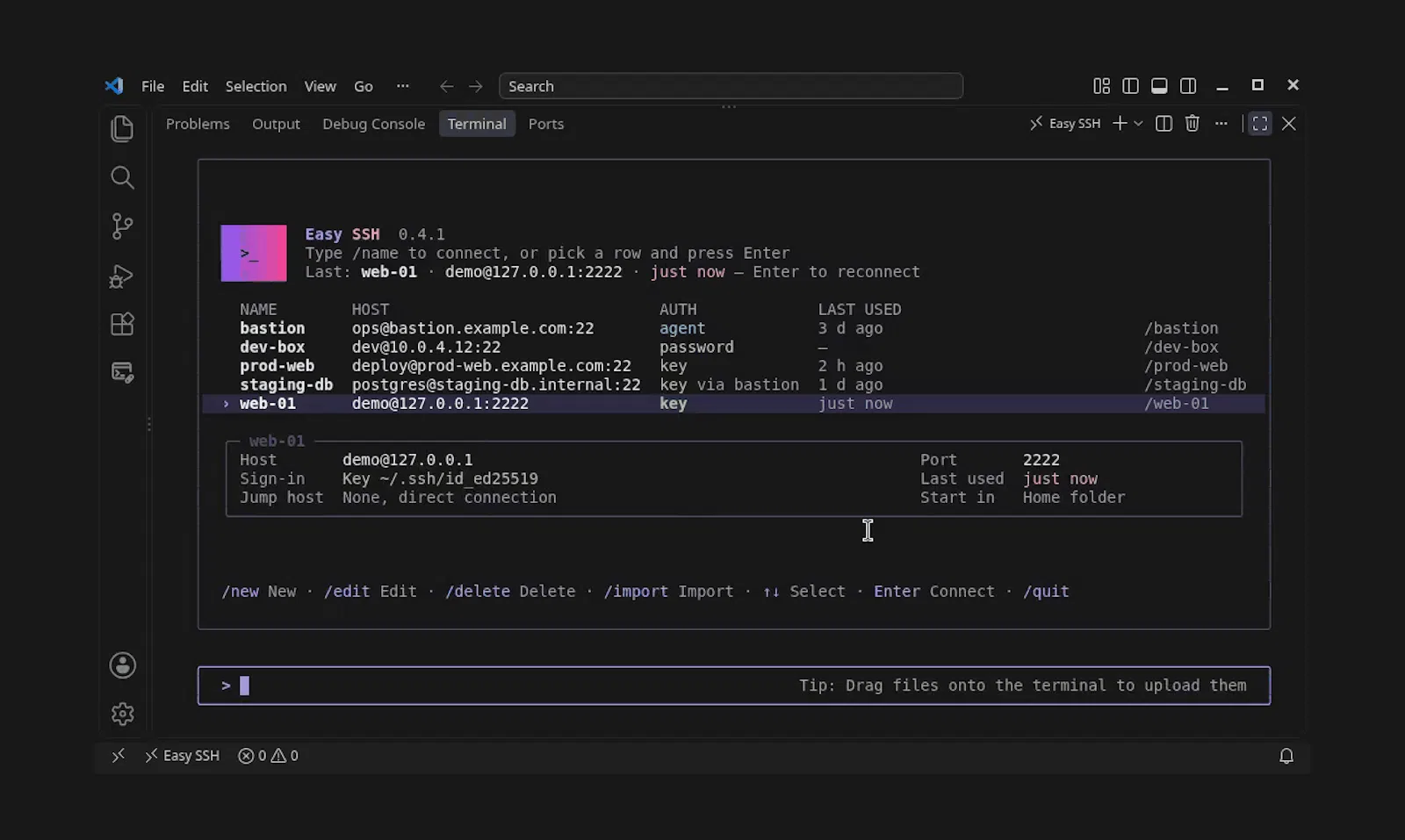Toggle the bottom panel visibility
This screenshot has width=1405, height=840.
1159,86
